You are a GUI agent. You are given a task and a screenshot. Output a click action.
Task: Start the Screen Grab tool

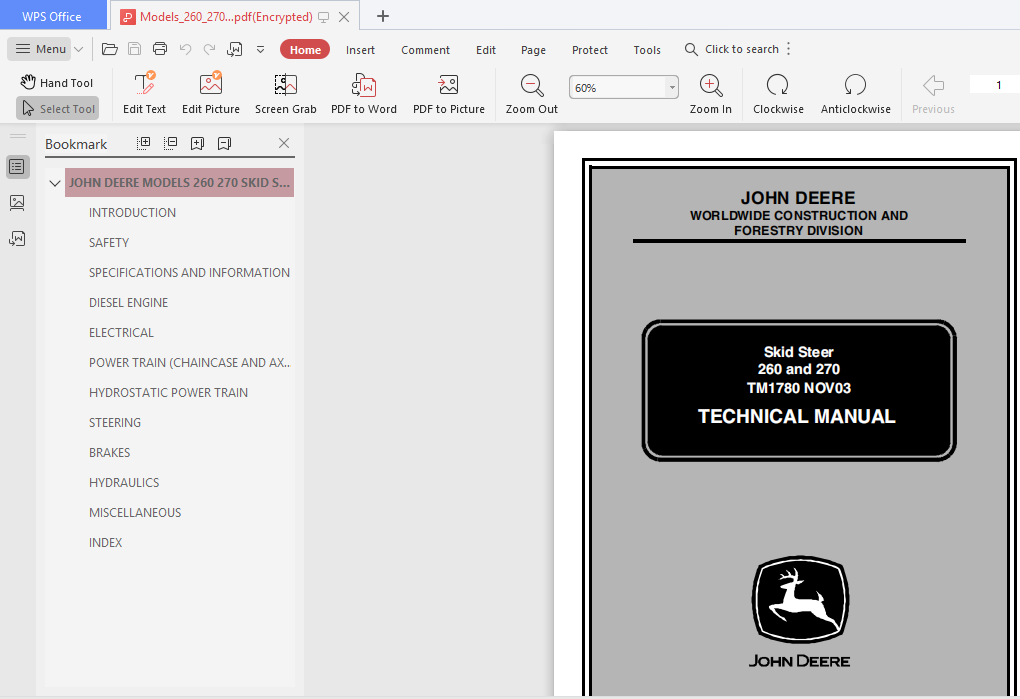[286, 94]
